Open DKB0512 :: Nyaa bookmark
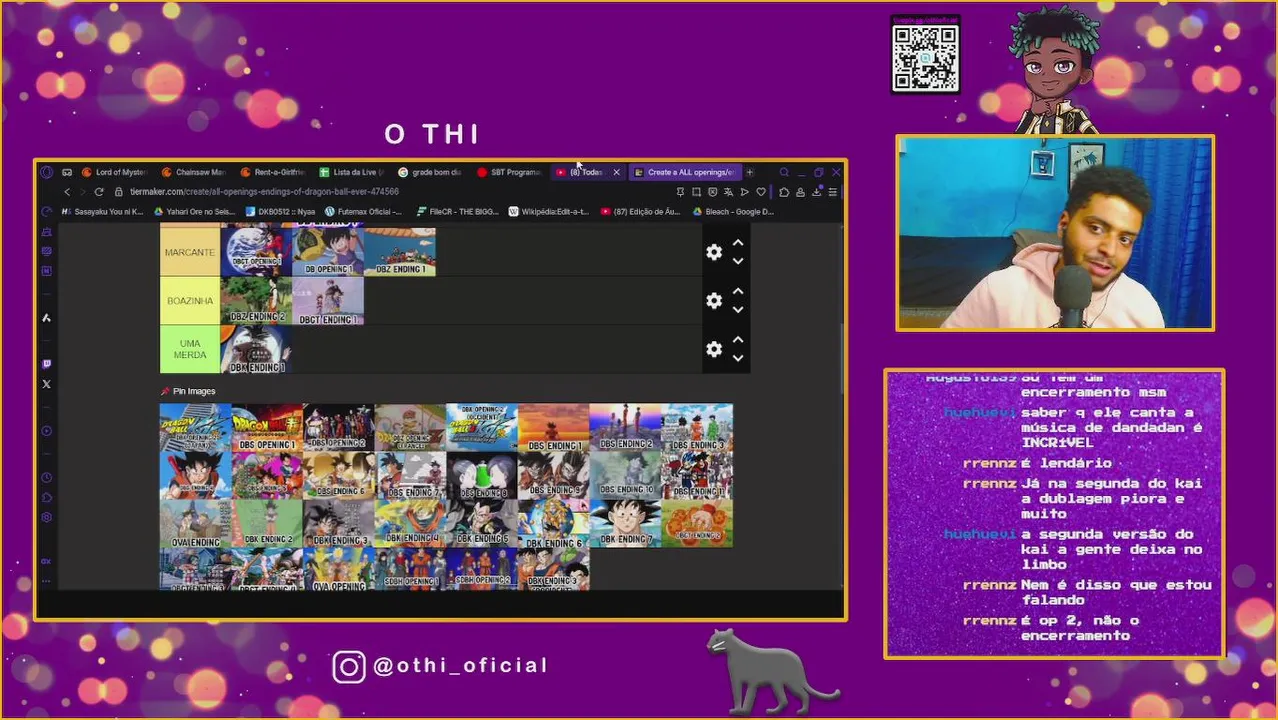1278x720 pixels. tap(281, 212)
